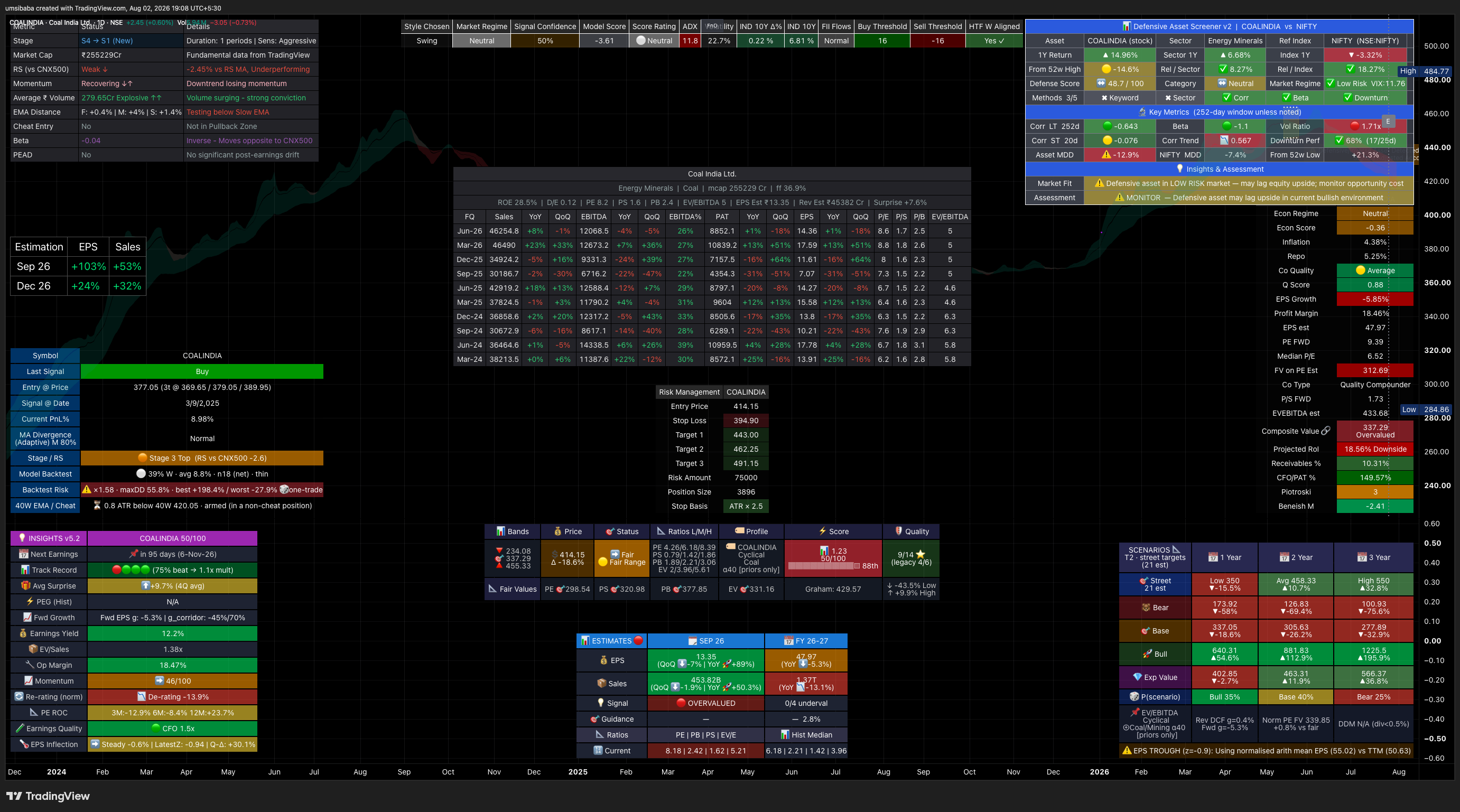Click the Target 3 value 491.15
The image size is (1460, 812).
746,463
